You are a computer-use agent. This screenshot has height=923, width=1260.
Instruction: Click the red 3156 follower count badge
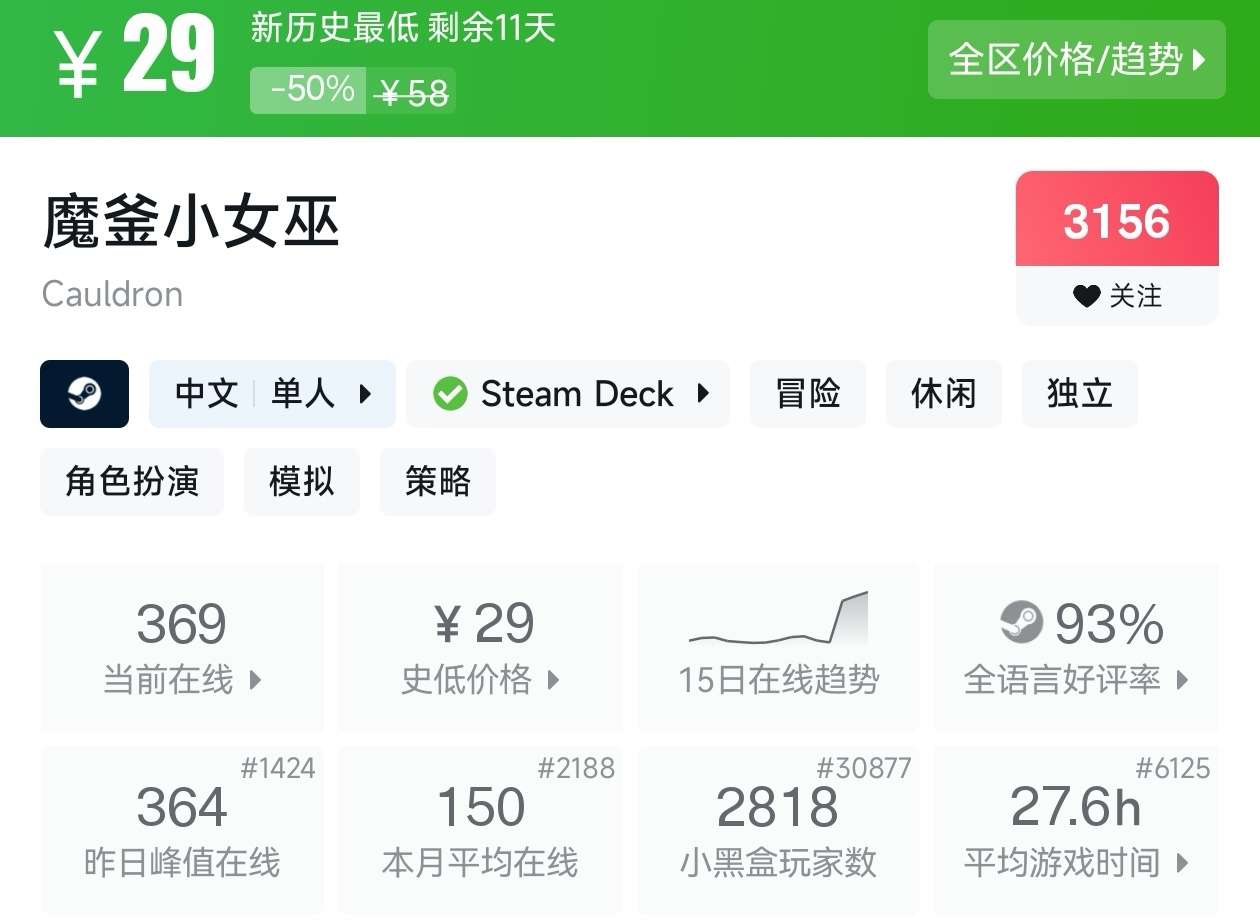pos(1116,220)
